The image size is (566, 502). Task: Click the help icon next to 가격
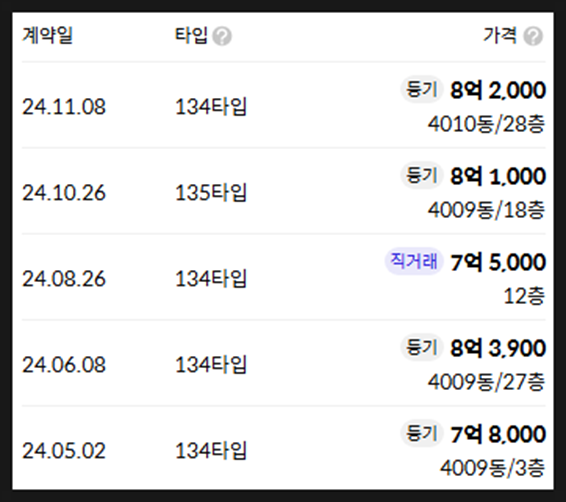click(533, 36)
